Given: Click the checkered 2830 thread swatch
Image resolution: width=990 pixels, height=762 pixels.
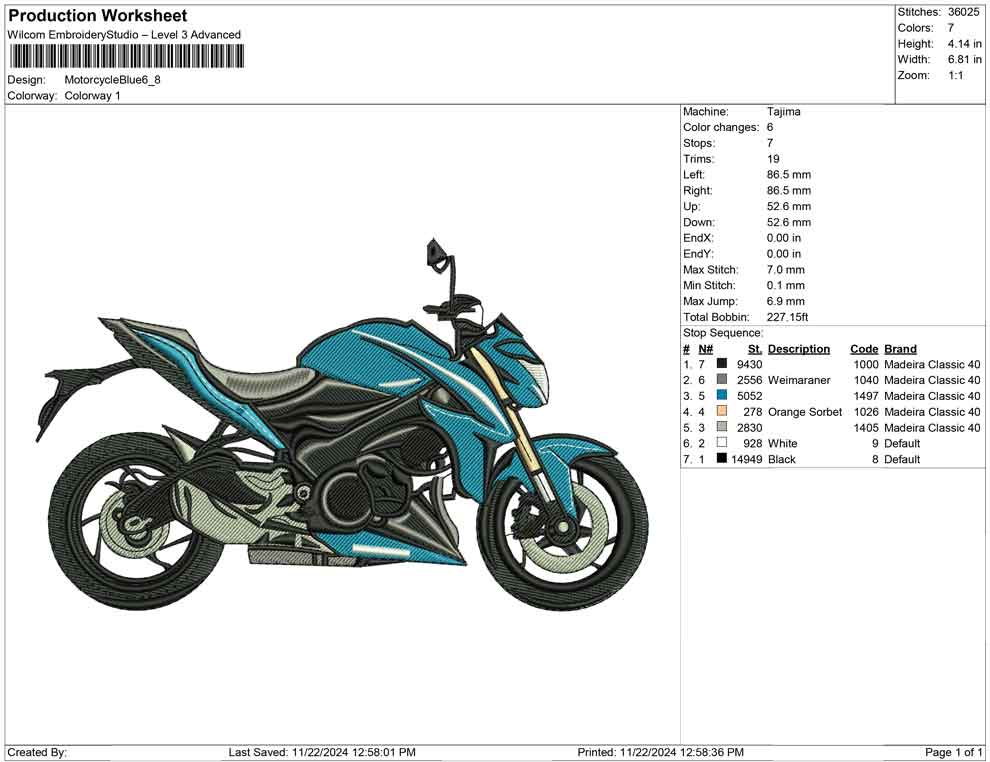Looking at the screenshot, I should click(720, 428).
